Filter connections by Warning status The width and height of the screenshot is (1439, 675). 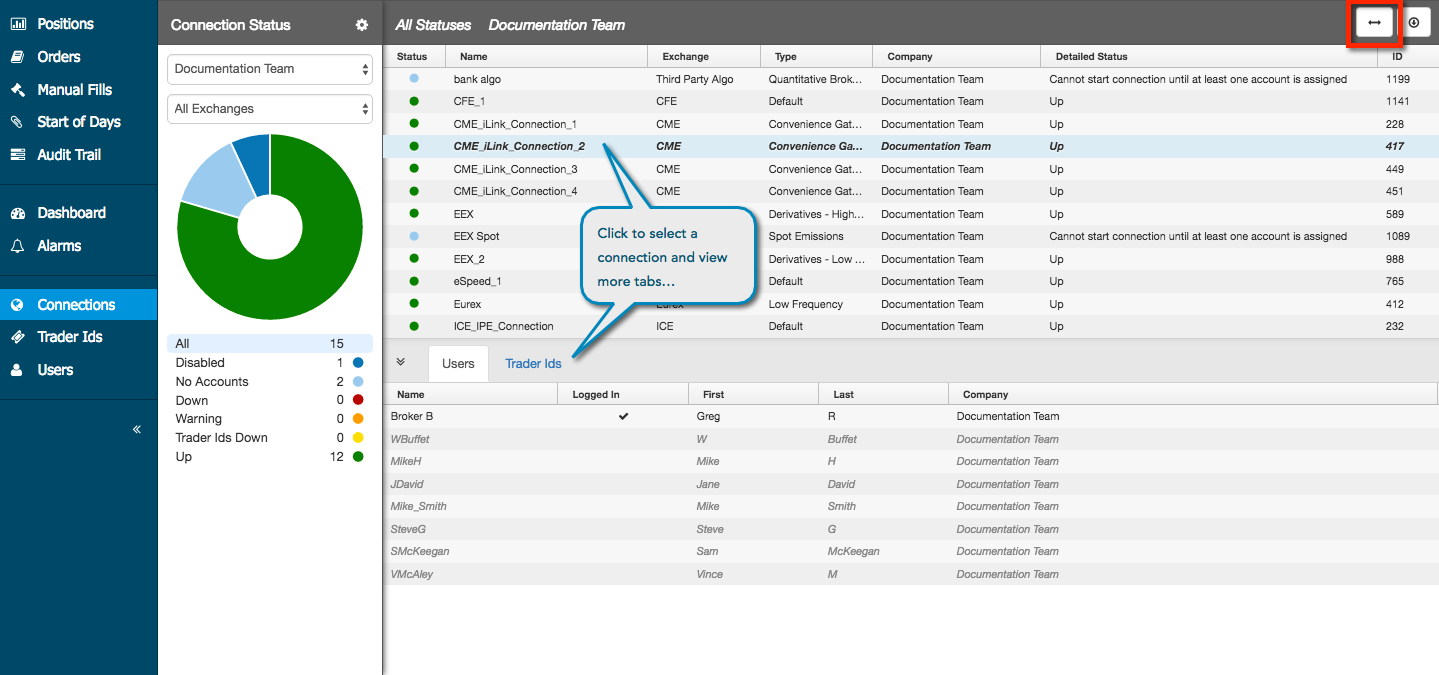[x=270, y=419]
